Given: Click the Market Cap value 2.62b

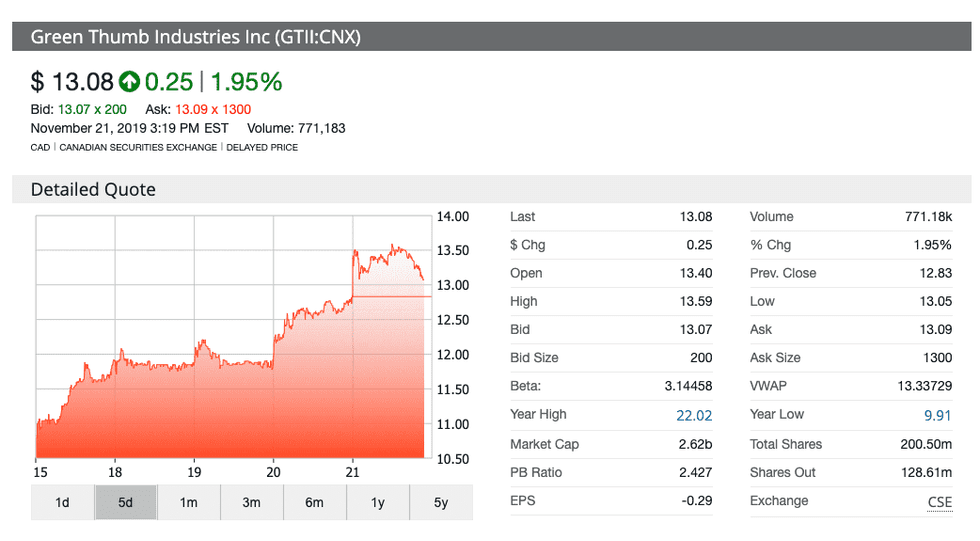Looking at the screenshot, I should tap(695, 444).
